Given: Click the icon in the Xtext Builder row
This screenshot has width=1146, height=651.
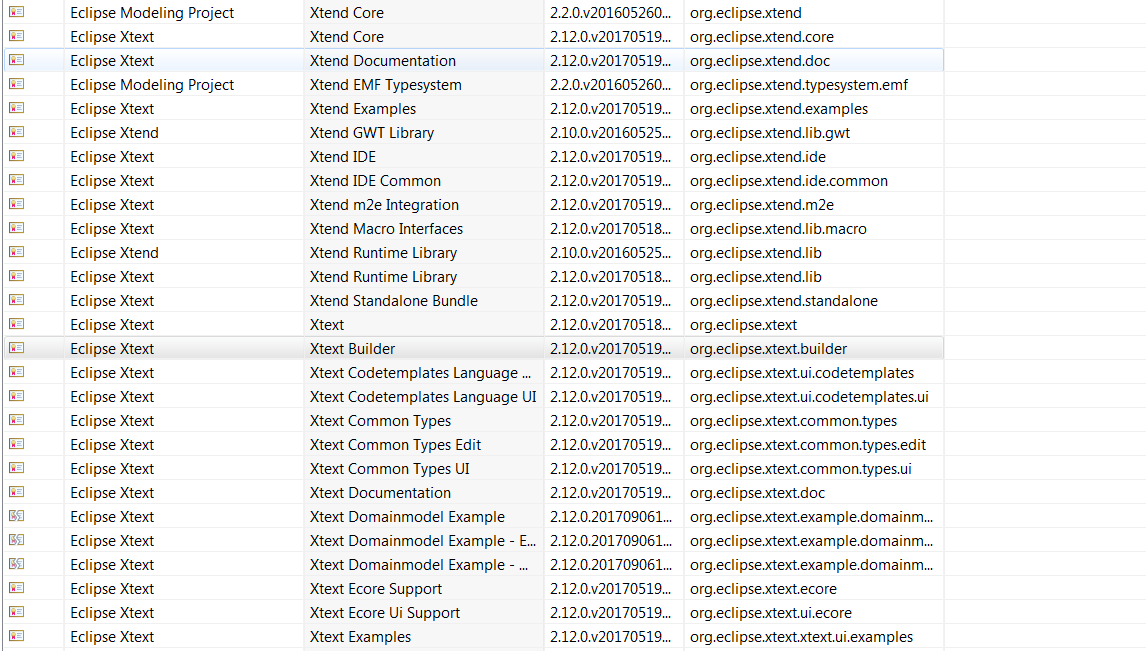Looking at the screenshot, I should click(16, 349).
